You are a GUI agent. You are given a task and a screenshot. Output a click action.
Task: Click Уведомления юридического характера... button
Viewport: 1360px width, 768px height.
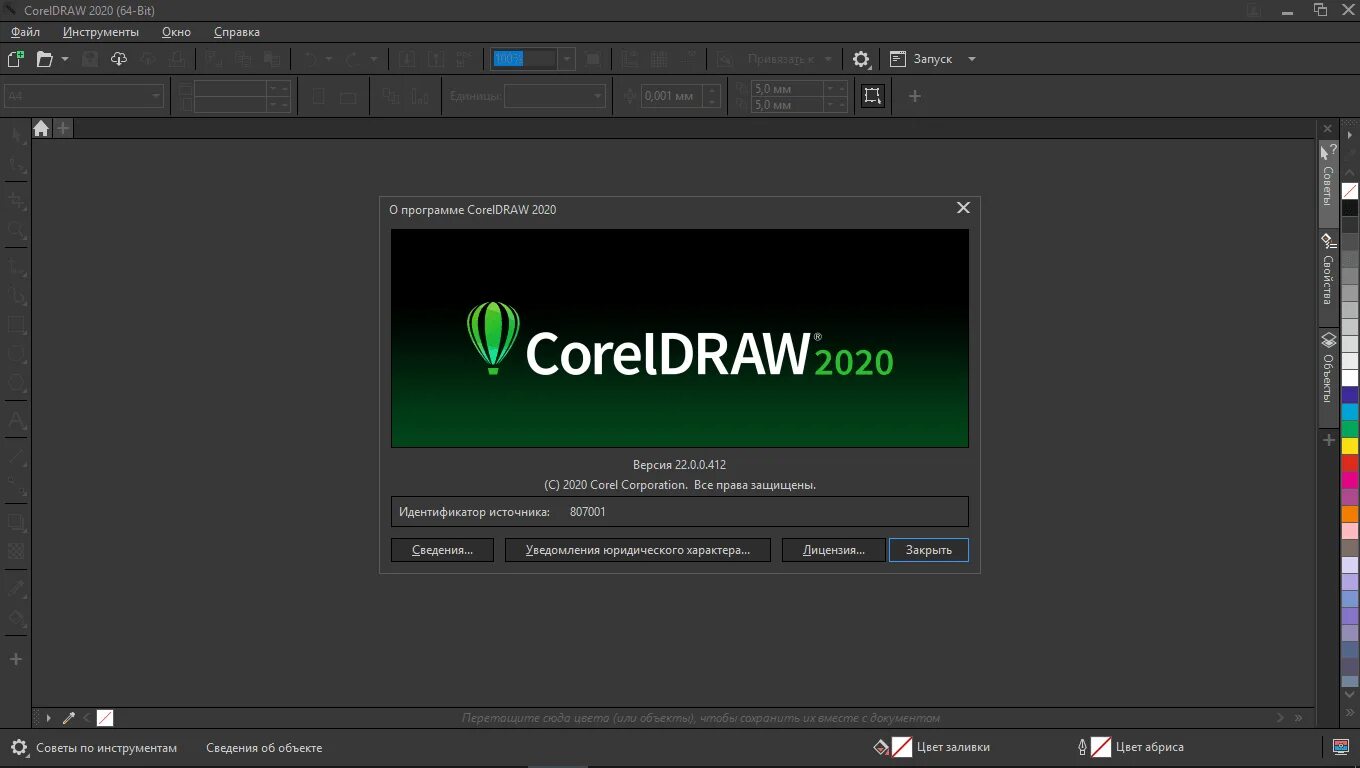click(x=638, y=550)
